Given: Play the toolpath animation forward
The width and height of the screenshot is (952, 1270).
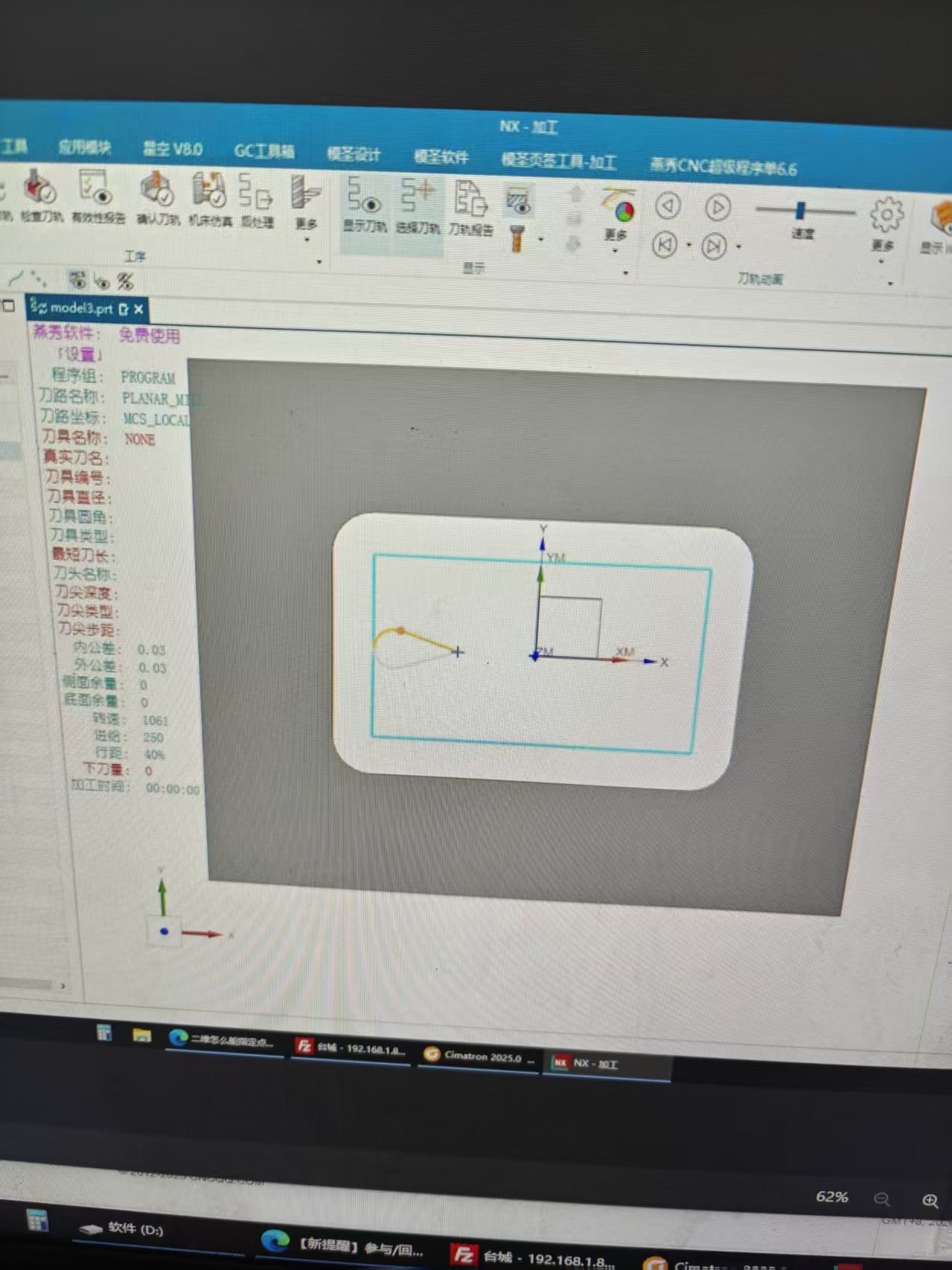Looking at the screenshot, I should pos(718,208).
